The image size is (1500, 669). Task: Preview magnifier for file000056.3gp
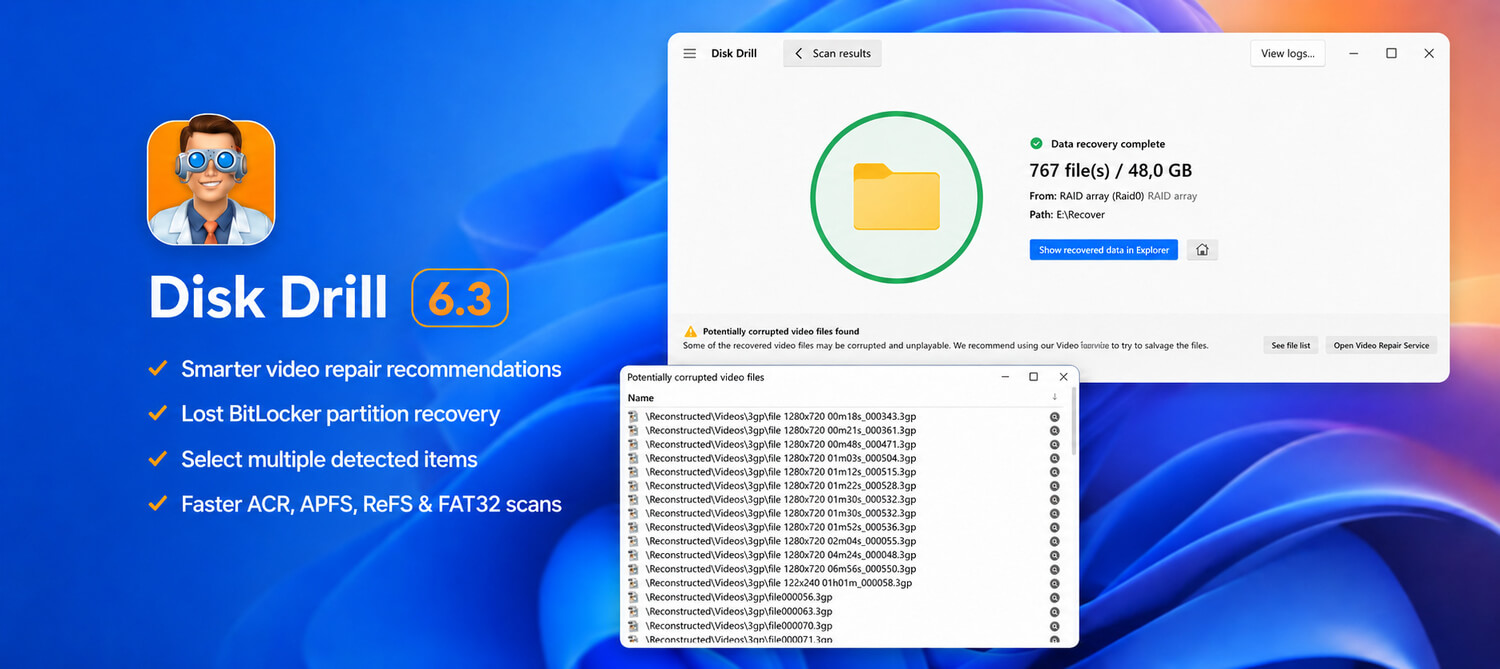pyautogui.click(x=1054, y=597)
